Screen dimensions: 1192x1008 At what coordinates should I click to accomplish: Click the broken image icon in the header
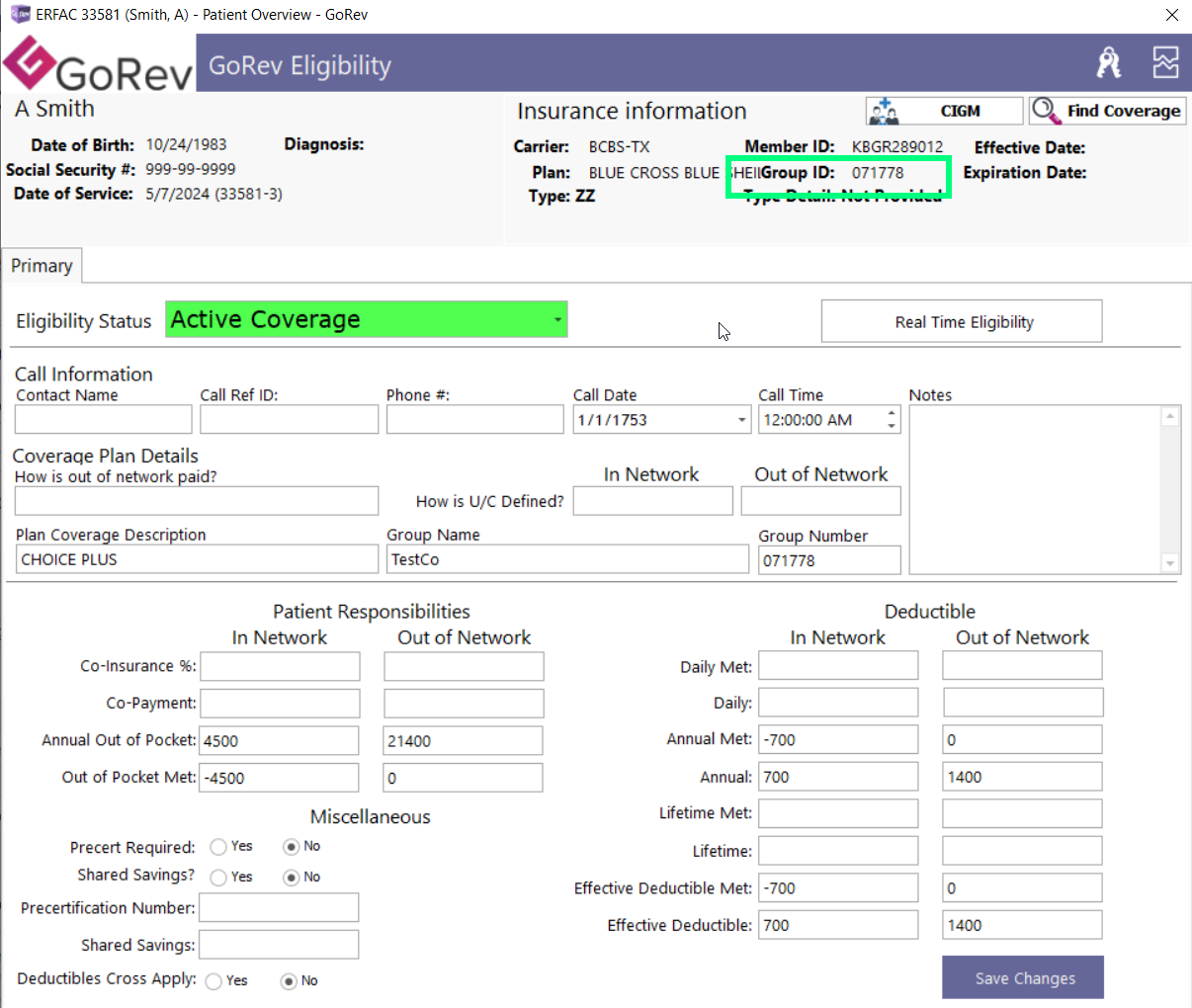(x=1166, y=62)
